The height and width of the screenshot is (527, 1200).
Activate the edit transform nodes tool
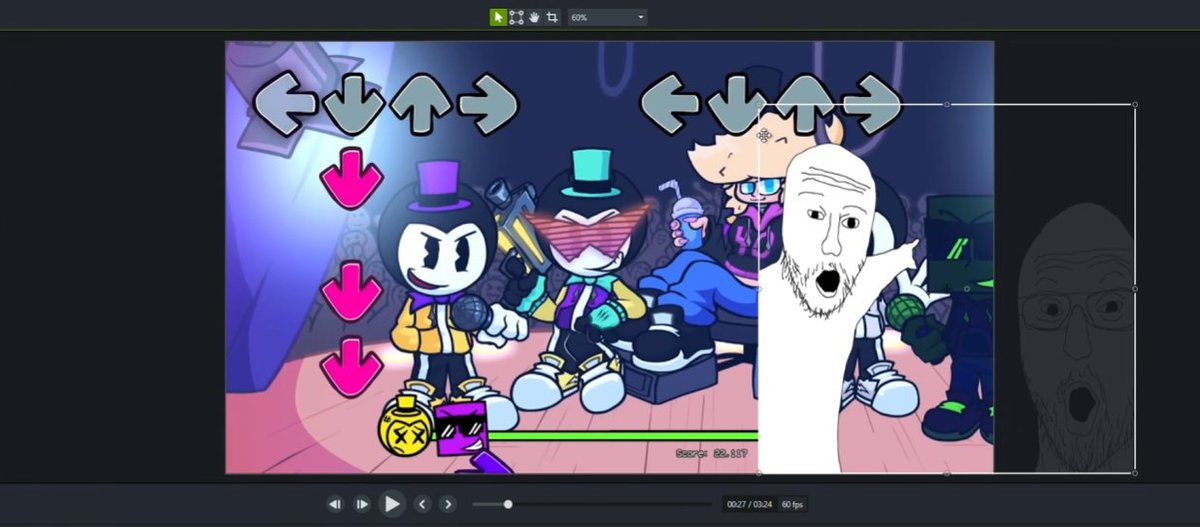516,17
